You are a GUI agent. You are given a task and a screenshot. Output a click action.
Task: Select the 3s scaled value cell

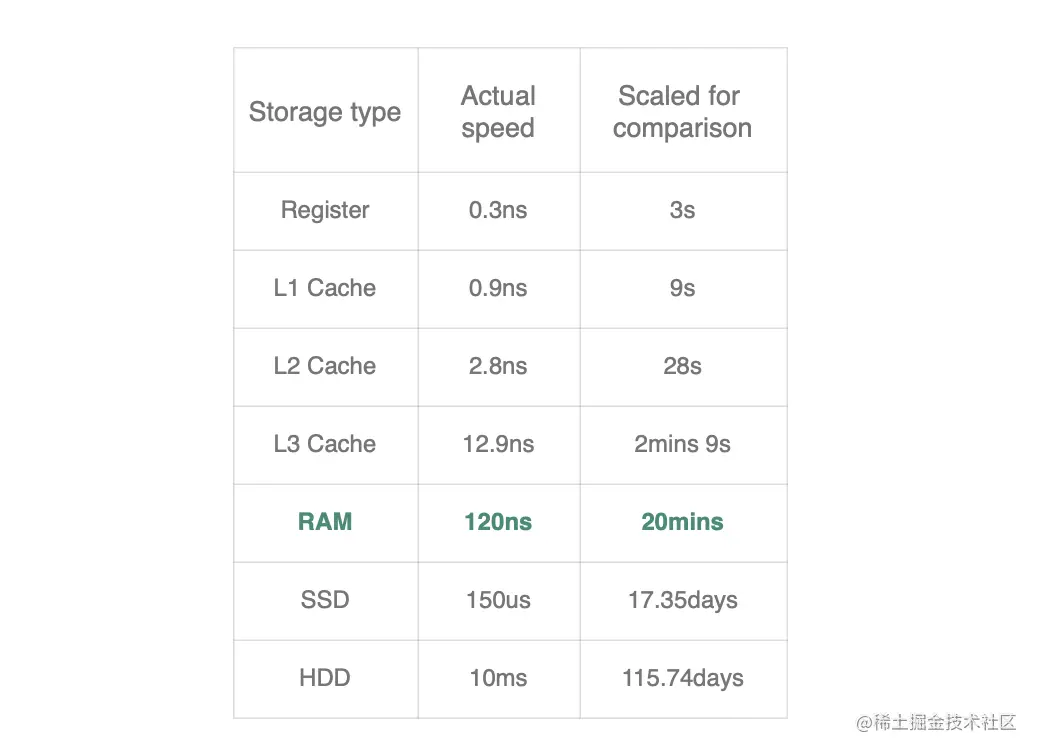[683, 211]
